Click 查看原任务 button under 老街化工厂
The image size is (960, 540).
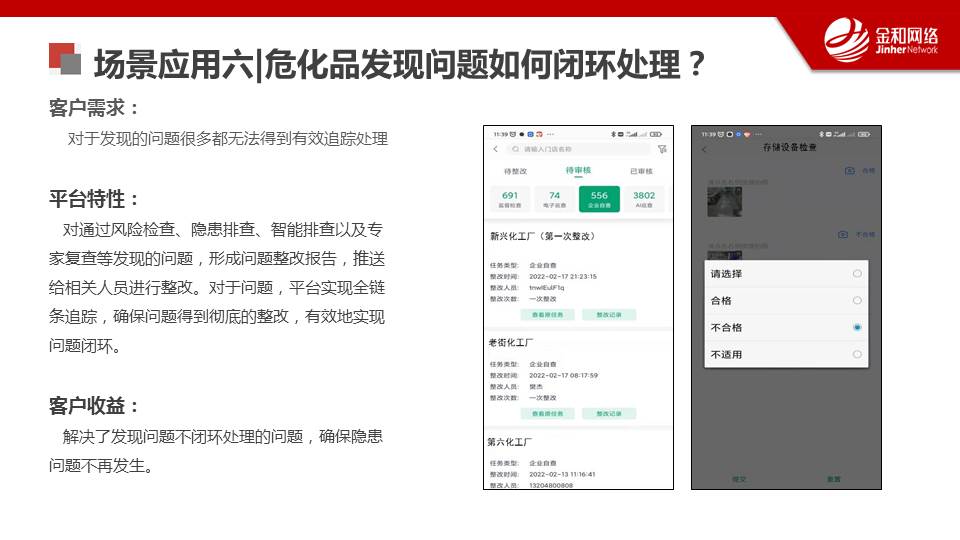tap(547, 414)
